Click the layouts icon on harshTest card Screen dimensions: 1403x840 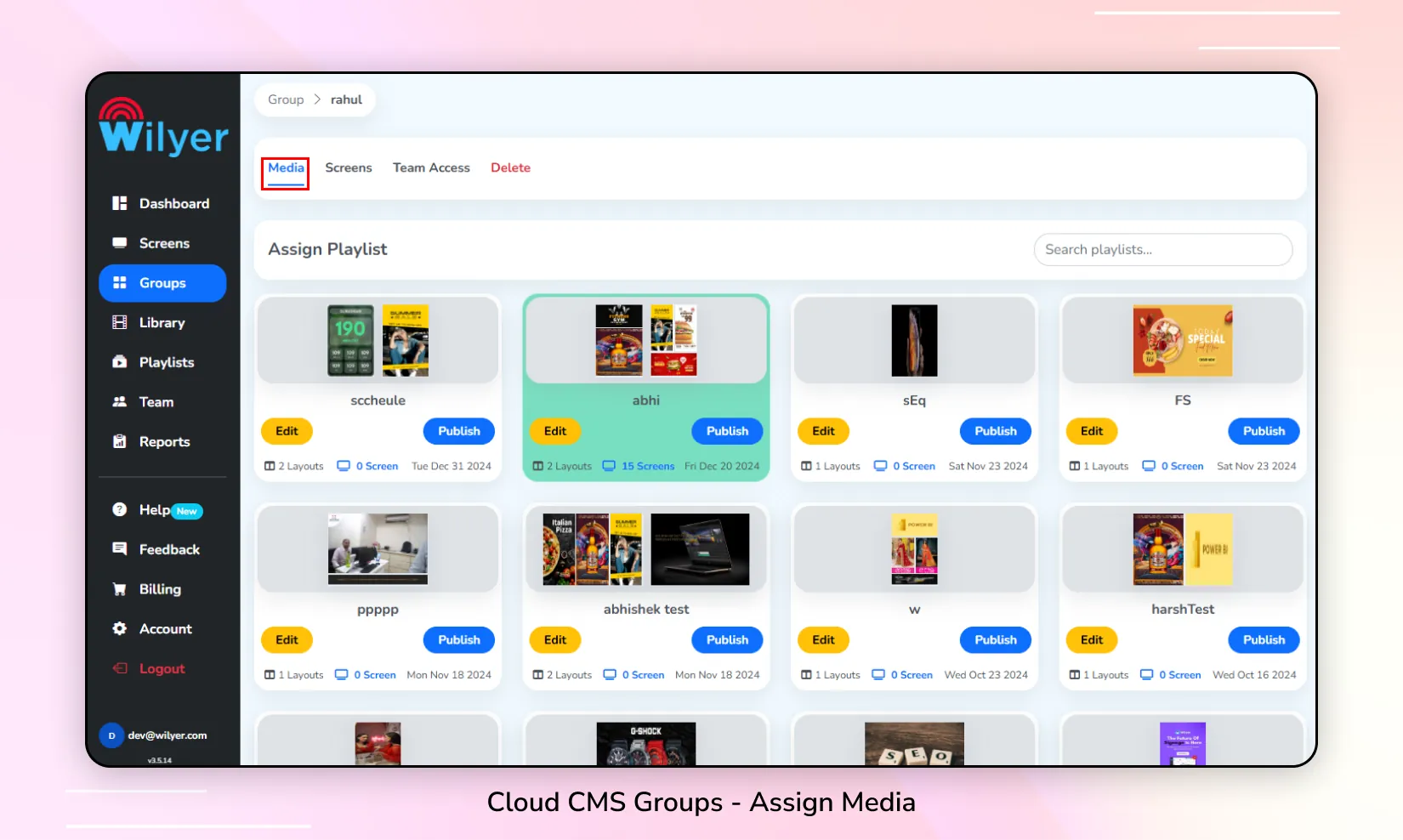(1075, 675)
